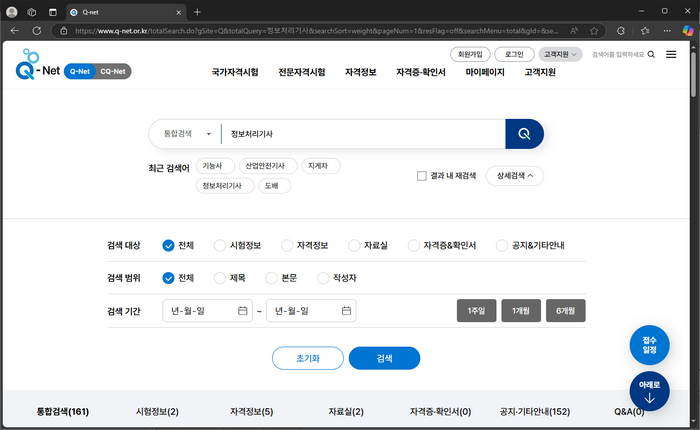Image resolution: width=700 pixels, height=430 pixels.
Task: Open the 자격정보 menu
Action: click(x=361, y=72)
